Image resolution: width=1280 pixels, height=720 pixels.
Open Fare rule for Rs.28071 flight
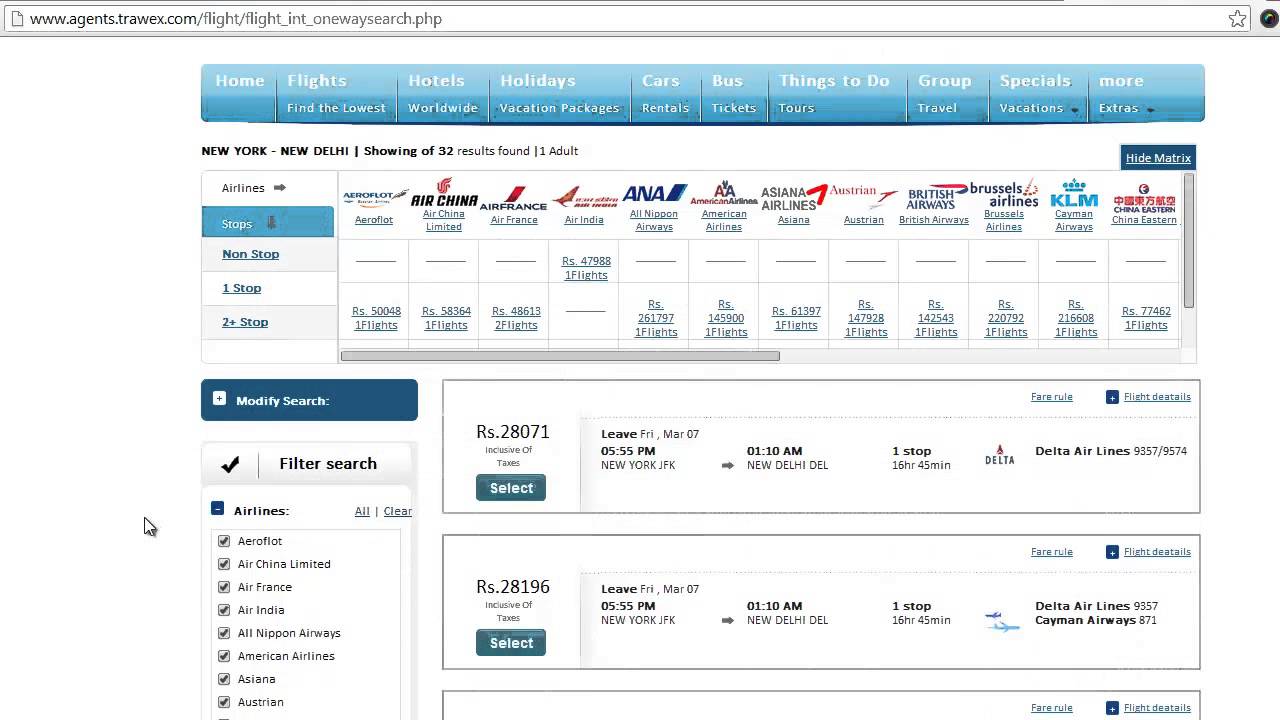(x=1052, y=397)
